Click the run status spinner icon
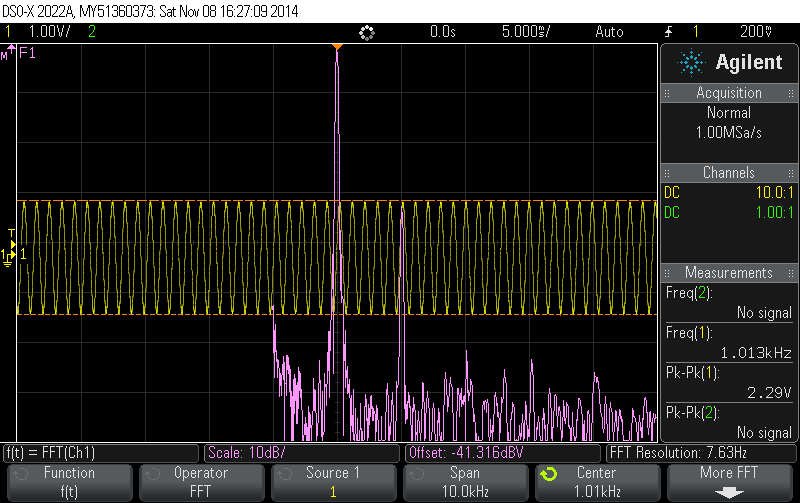Viewport: 800px width, 503px height. coord(367,33)
